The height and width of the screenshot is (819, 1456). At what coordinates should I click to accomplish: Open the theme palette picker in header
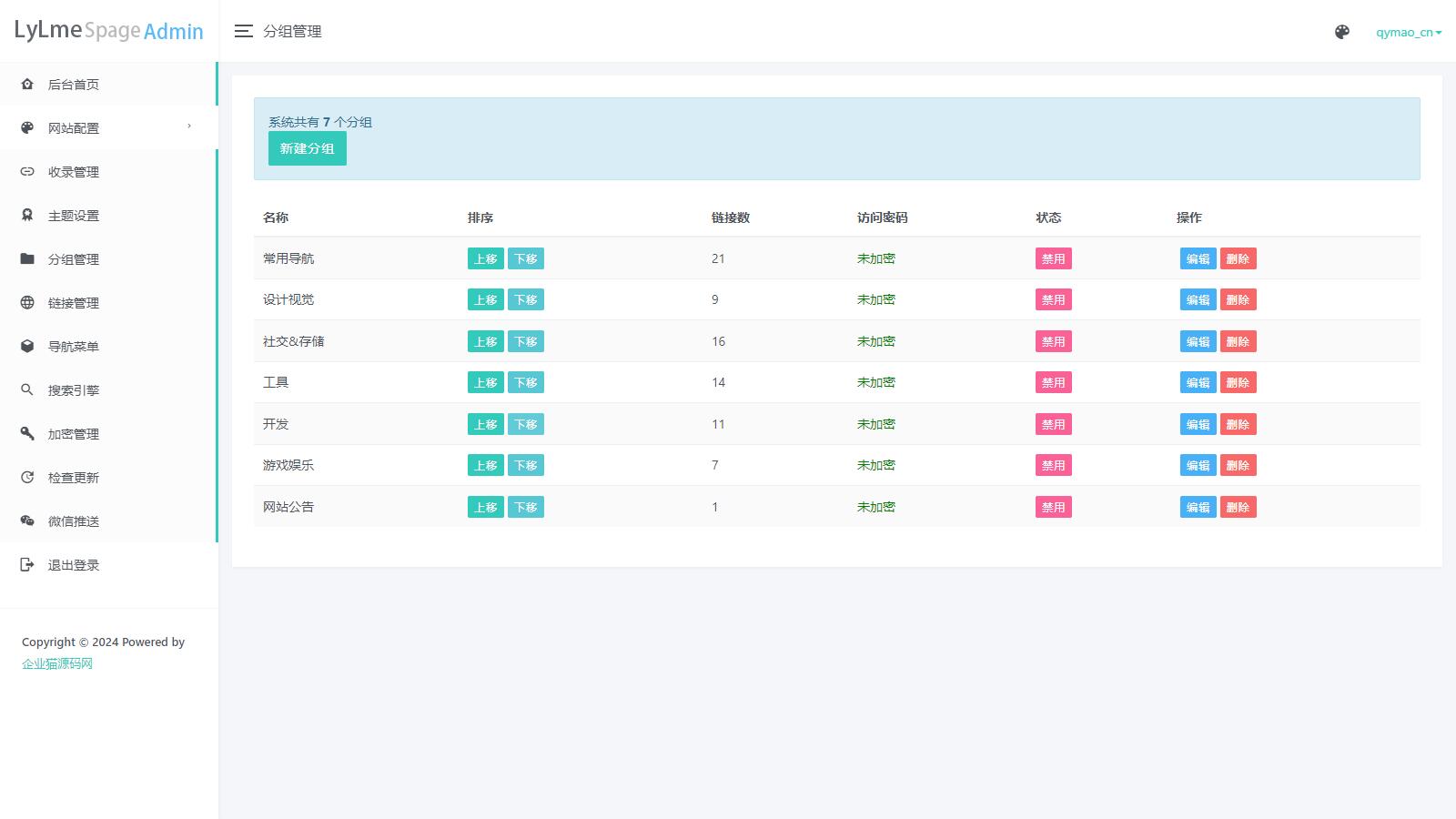click(x=1341, y=33)
